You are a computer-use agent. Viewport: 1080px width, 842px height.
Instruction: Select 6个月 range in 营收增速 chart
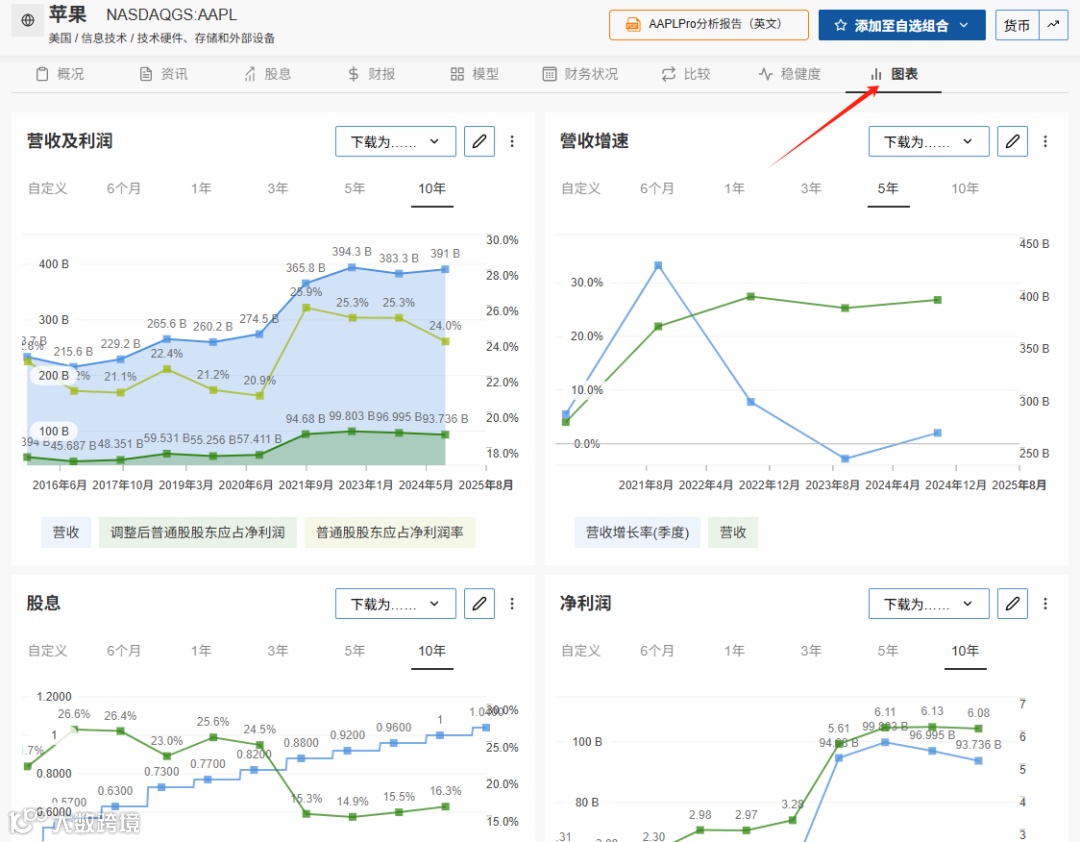click(656, 188)
